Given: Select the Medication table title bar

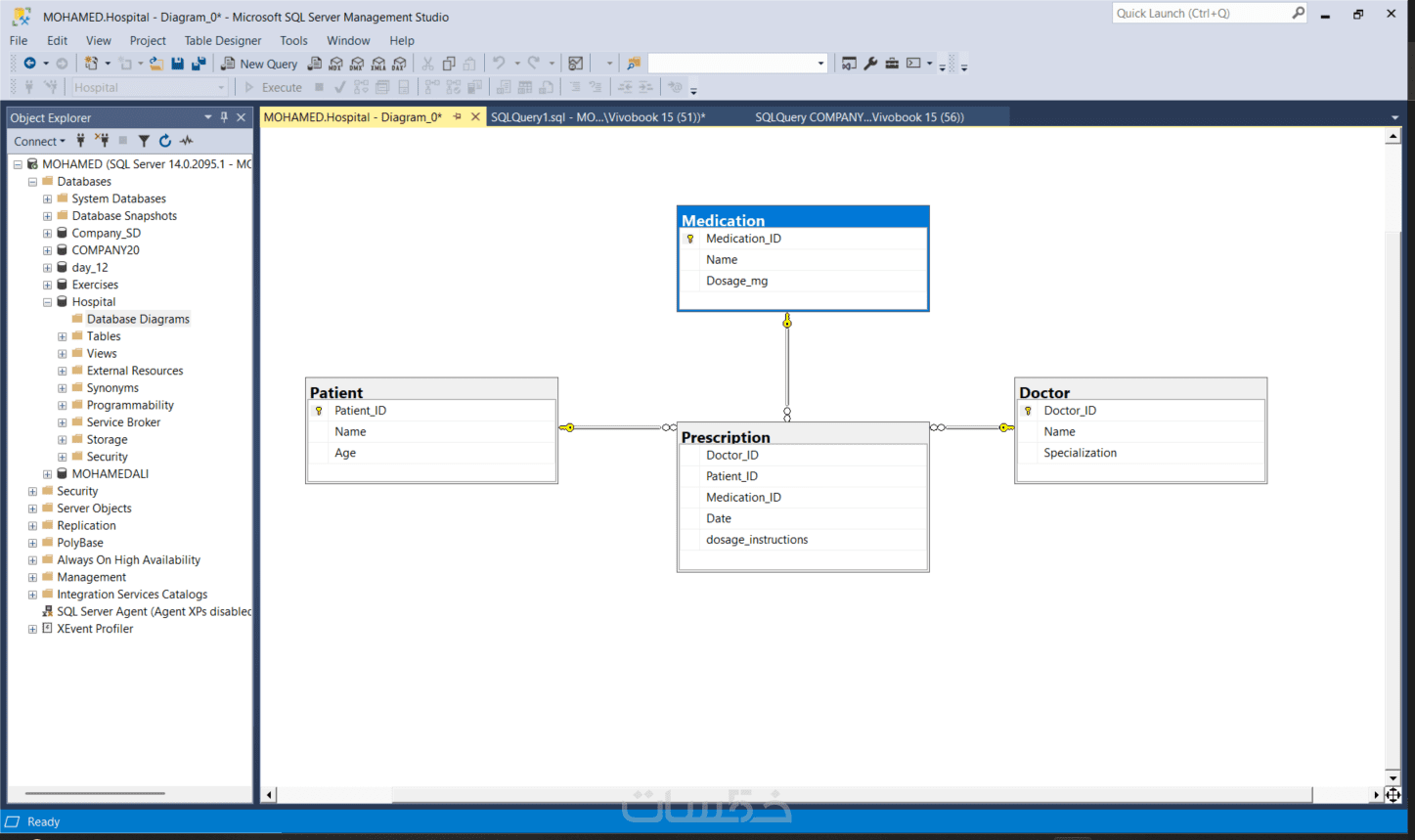Looking at the screenshot, I should 803,219.
